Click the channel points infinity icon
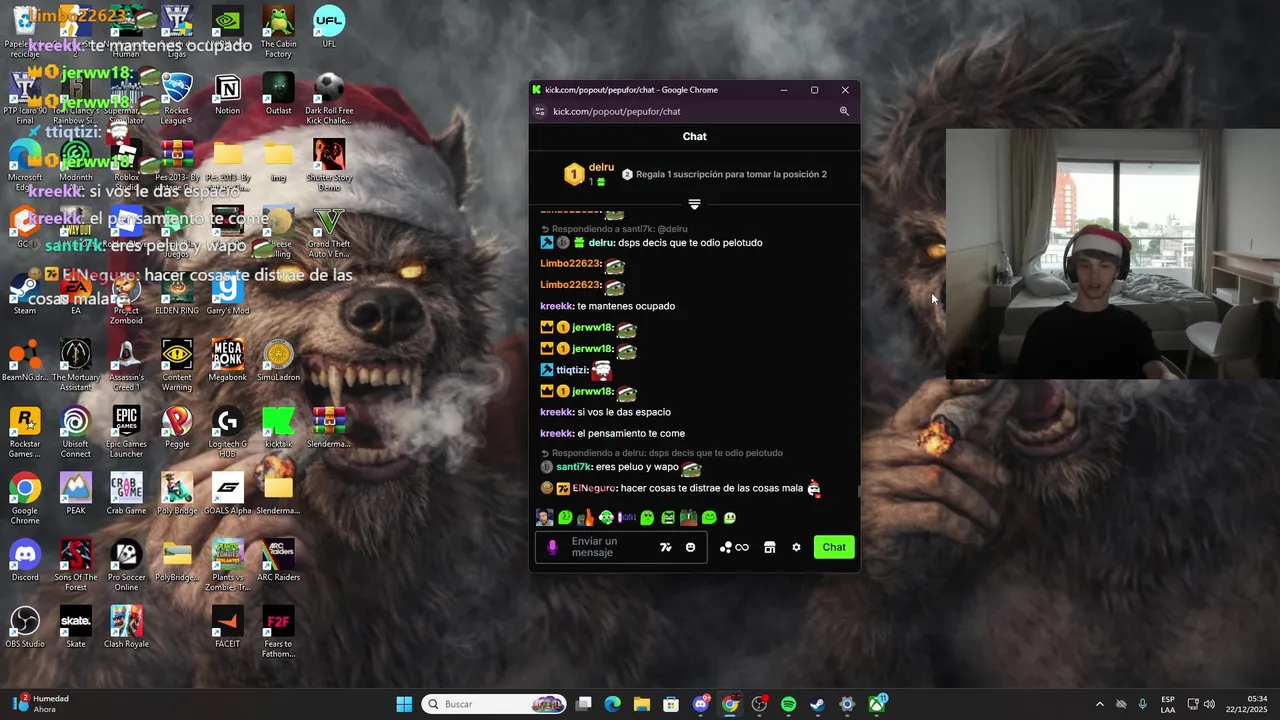 pyautogui.click(x=735, y=547)
